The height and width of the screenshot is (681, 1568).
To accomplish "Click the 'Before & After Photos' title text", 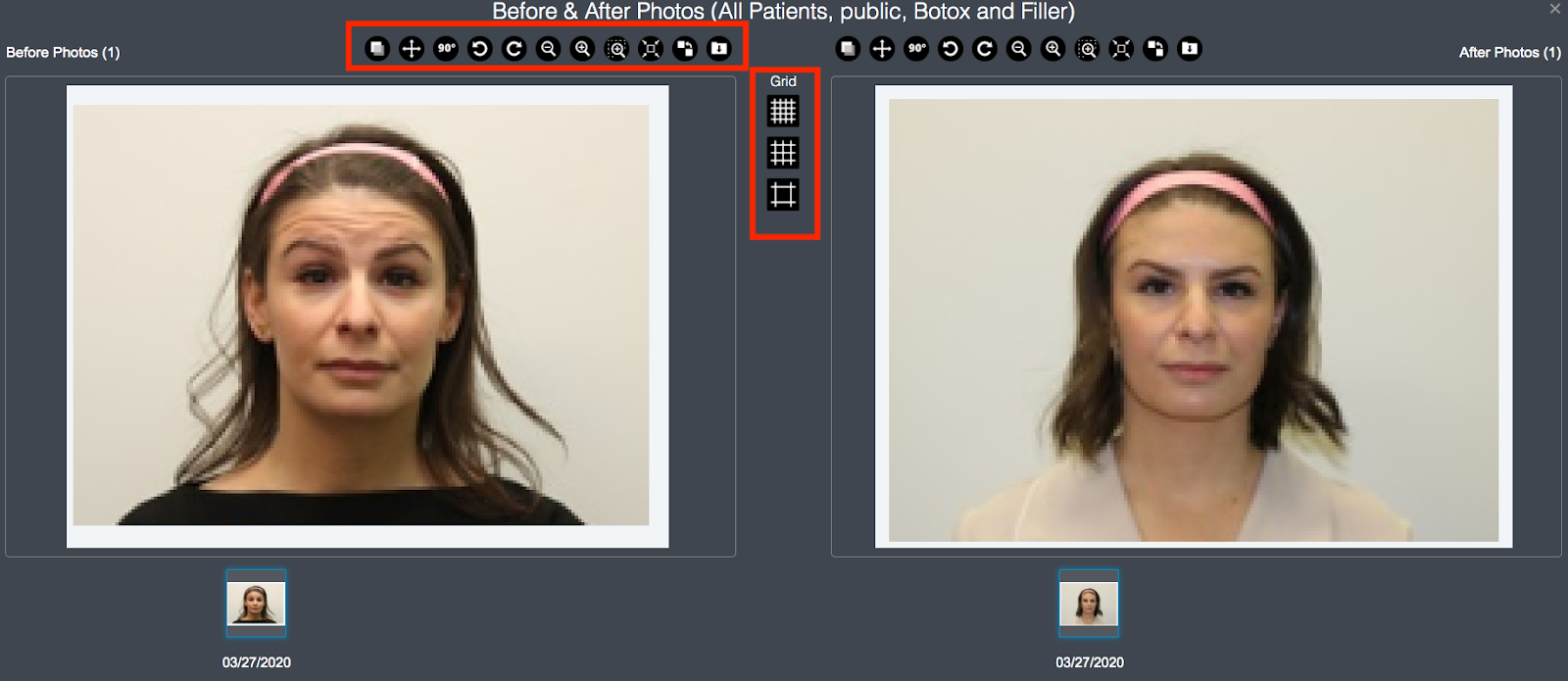I will coord(598,12).
